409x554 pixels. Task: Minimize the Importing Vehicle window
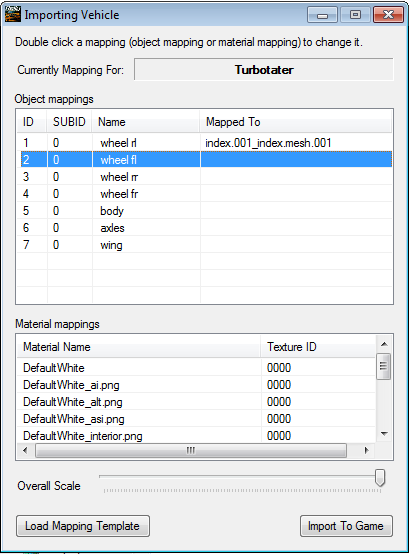pyautogui.click(x=322, y=15)
